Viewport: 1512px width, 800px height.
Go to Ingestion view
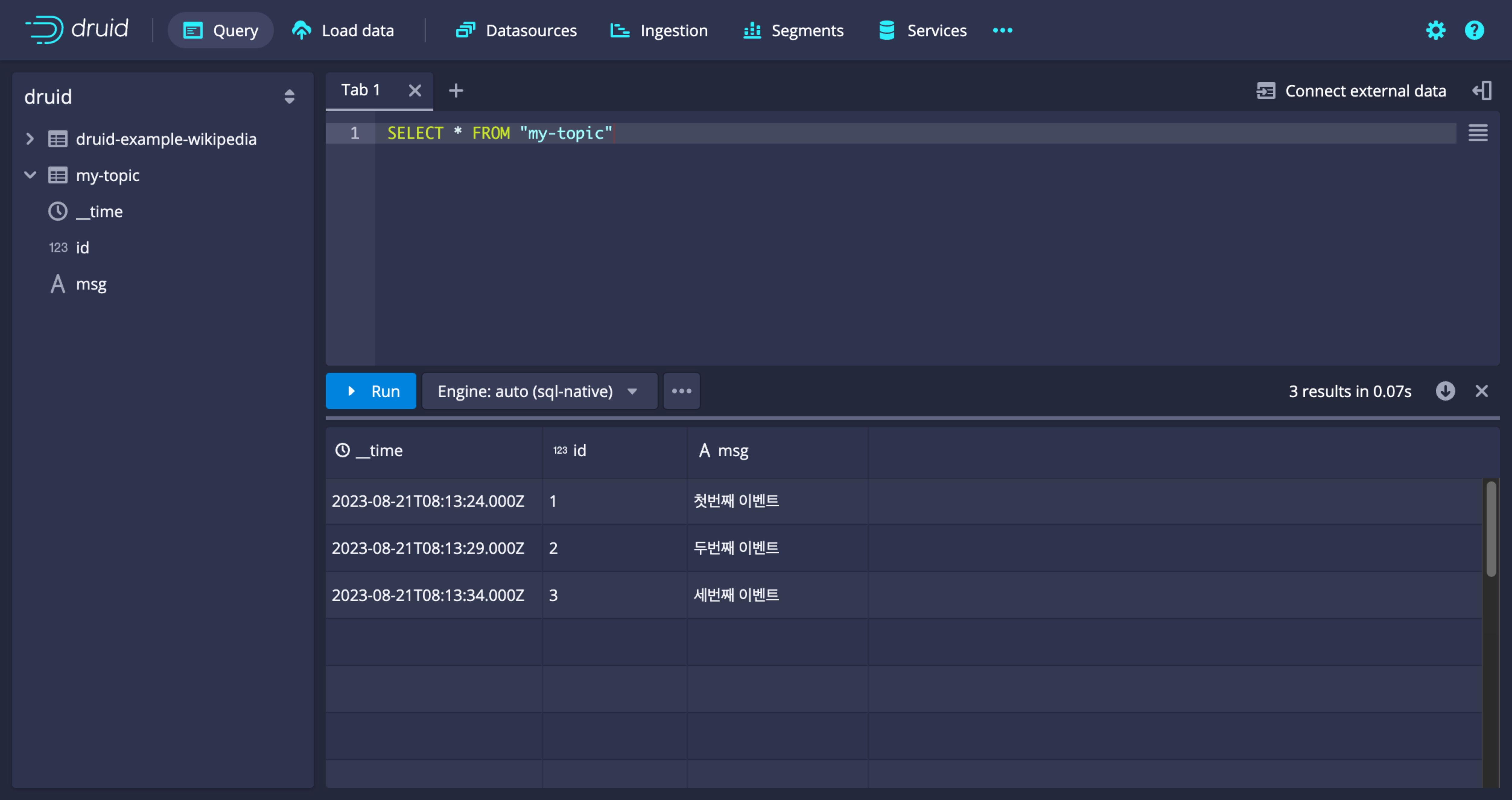[660, 30]
